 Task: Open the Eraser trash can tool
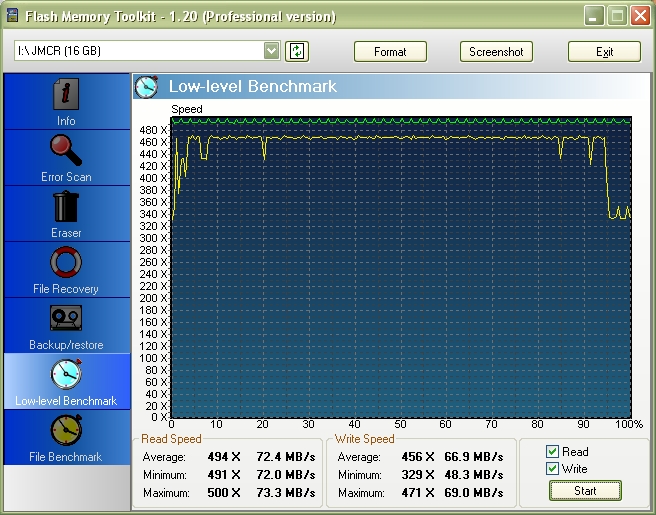66,207
